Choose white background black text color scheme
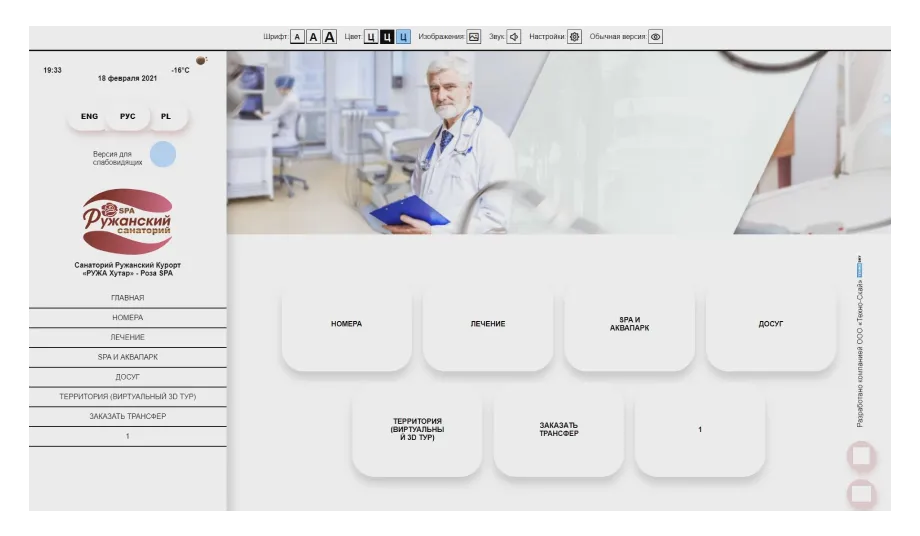920x536 pixels. coord(371,37)
